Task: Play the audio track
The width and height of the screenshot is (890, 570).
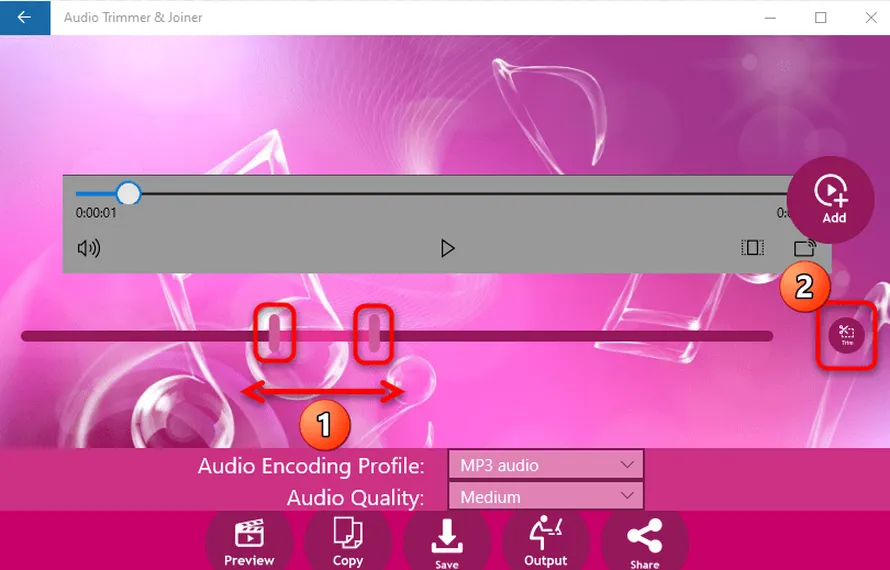Action: (x=447, y=248)
